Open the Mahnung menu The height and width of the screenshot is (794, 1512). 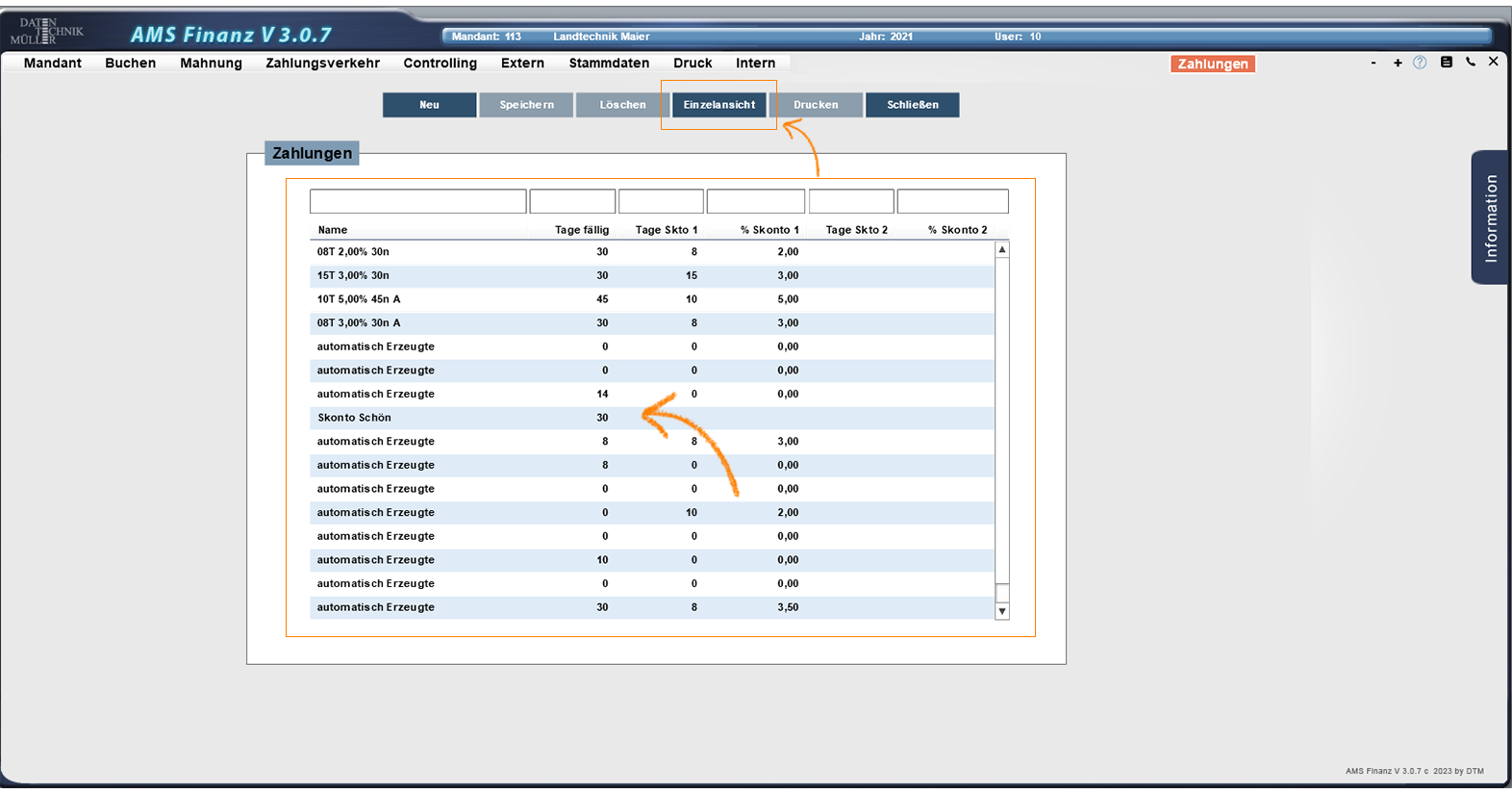pyautogui.click(x=211, y=64)
